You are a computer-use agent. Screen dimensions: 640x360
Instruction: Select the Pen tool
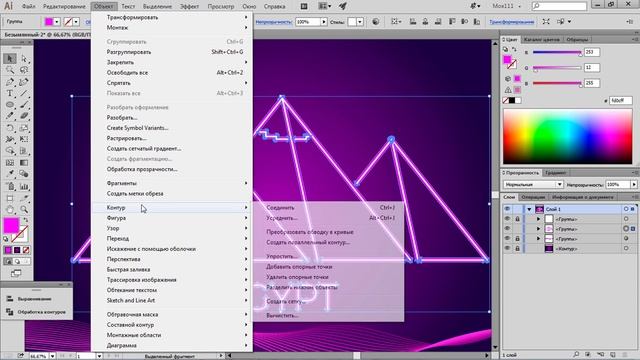coord(10,82)
